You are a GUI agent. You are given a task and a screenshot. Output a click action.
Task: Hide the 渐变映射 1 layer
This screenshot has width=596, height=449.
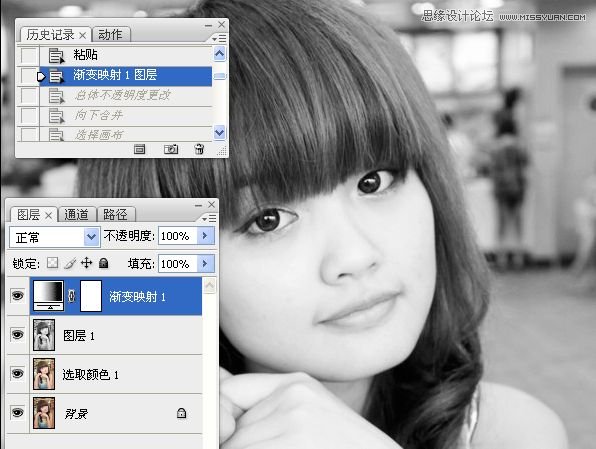coord(17,295)
